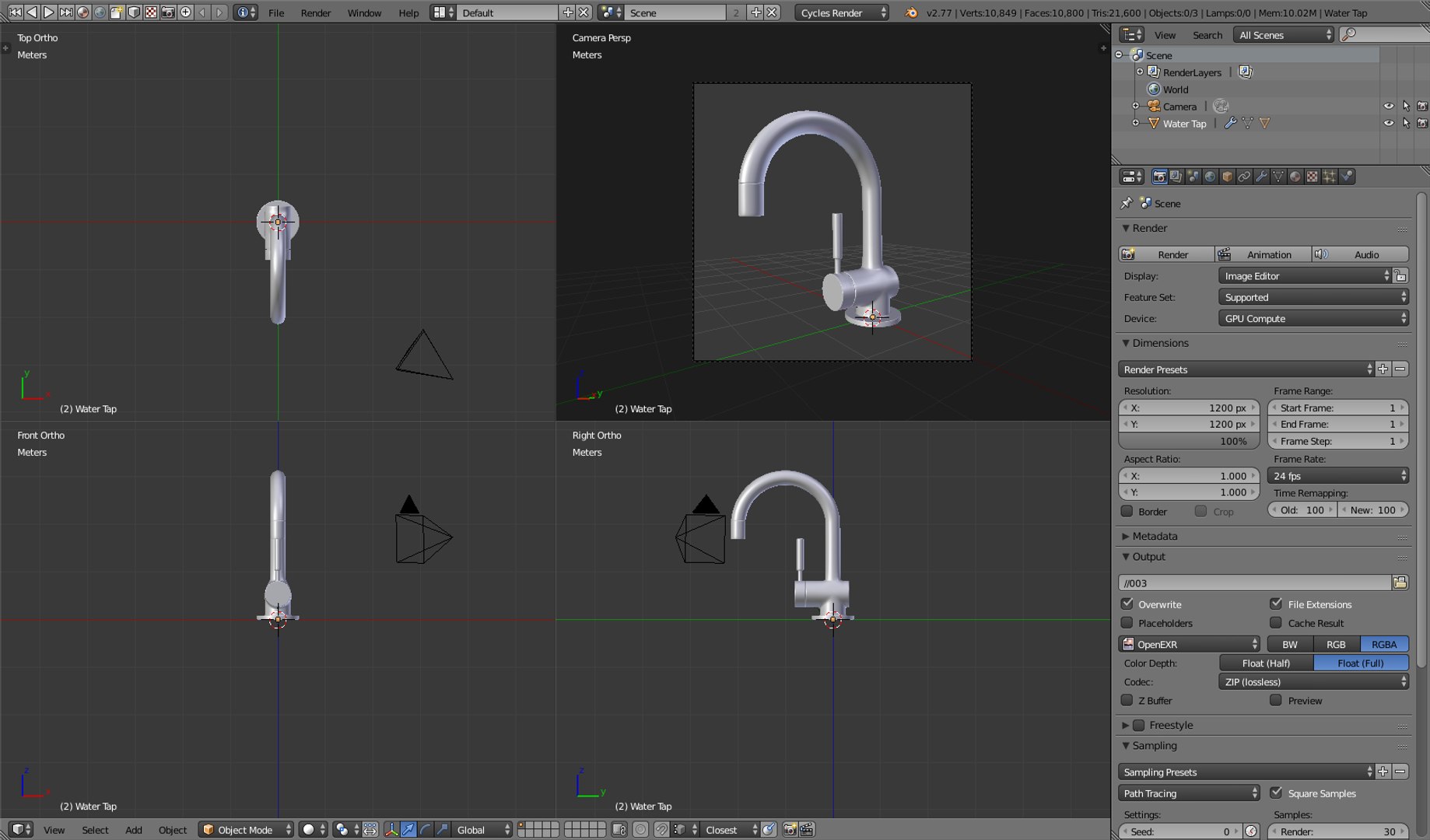The height and width of the screenshot is (840, 1430).
Task: Enable the Placeholders checkbox
Action: [1127, 622]
